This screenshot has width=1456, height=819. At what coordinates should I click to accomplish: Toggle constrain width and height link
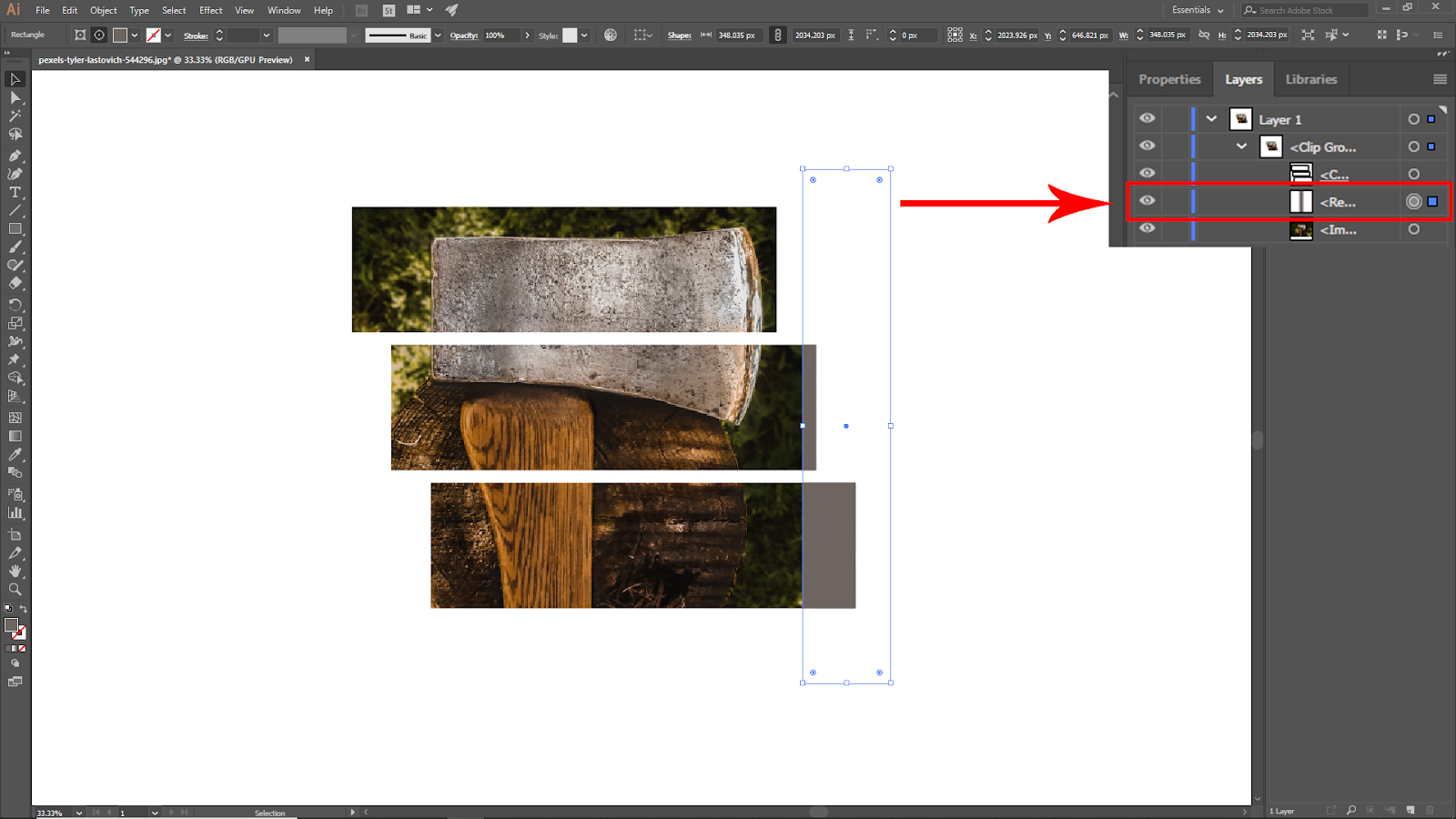[1204, 35]
